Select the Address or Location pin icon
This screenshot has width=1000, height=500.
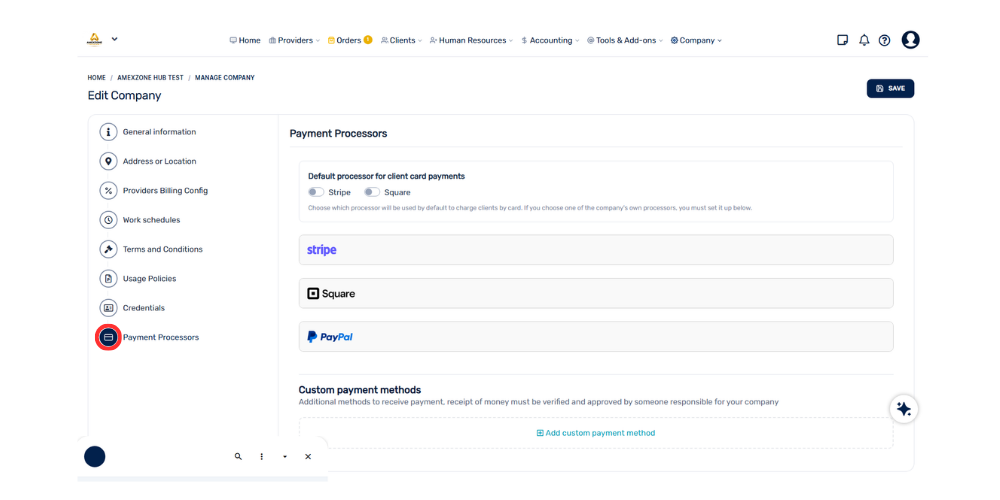click(x=108, y=161)
